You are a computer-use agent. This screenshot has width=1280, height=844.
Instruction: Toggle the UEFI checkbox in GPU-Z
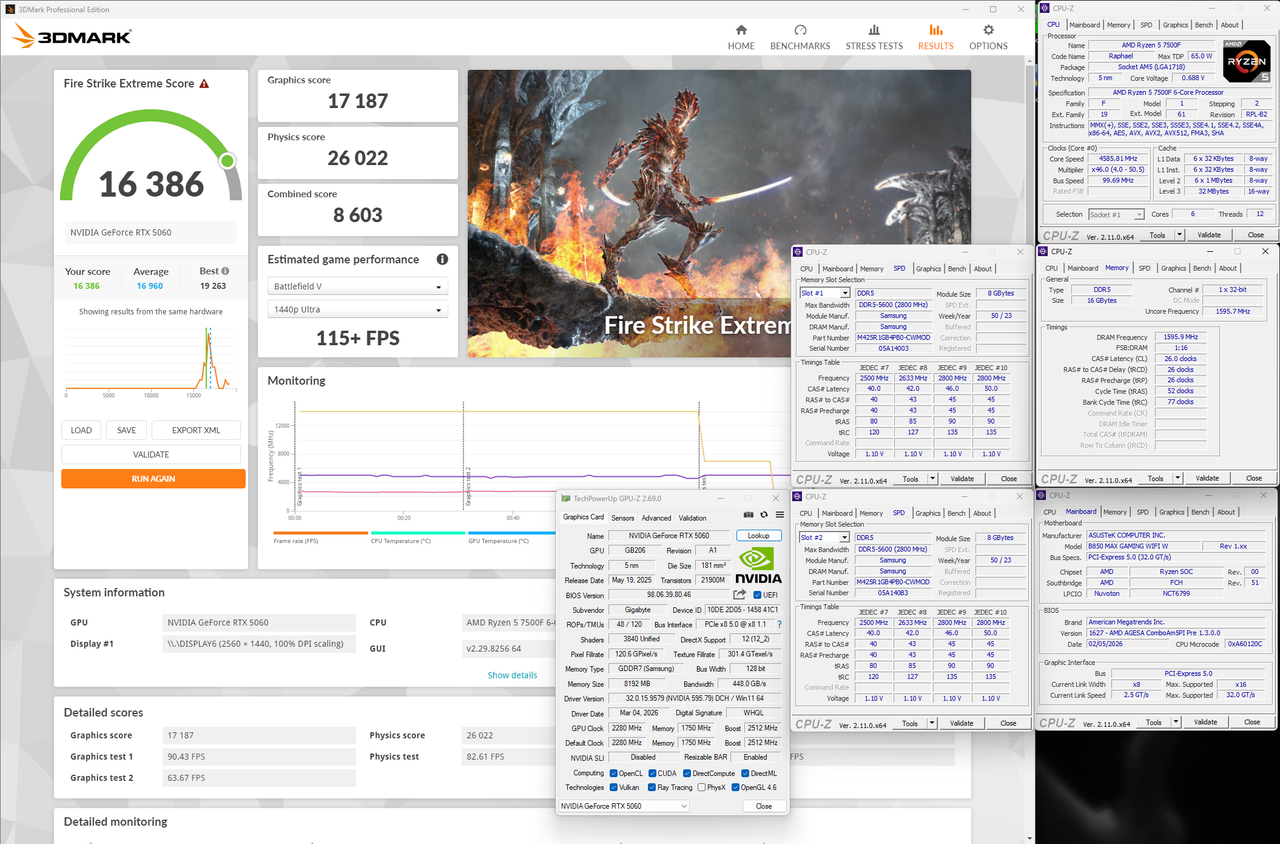757,595
